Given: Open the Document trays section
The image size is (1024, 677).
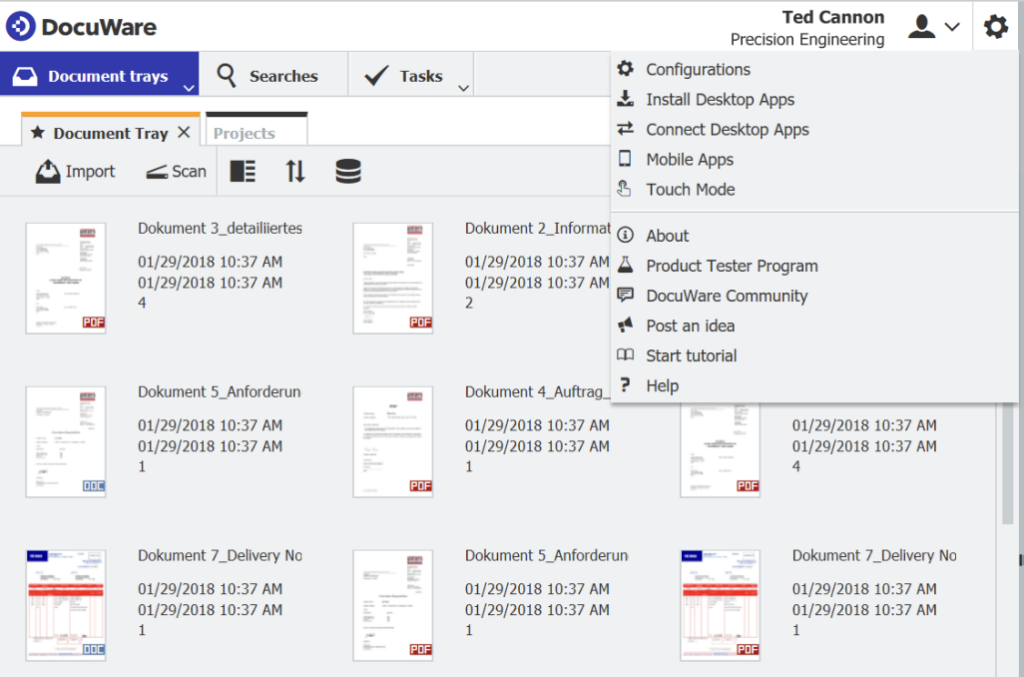Looking at the screenshot, I should pos(99,76).
